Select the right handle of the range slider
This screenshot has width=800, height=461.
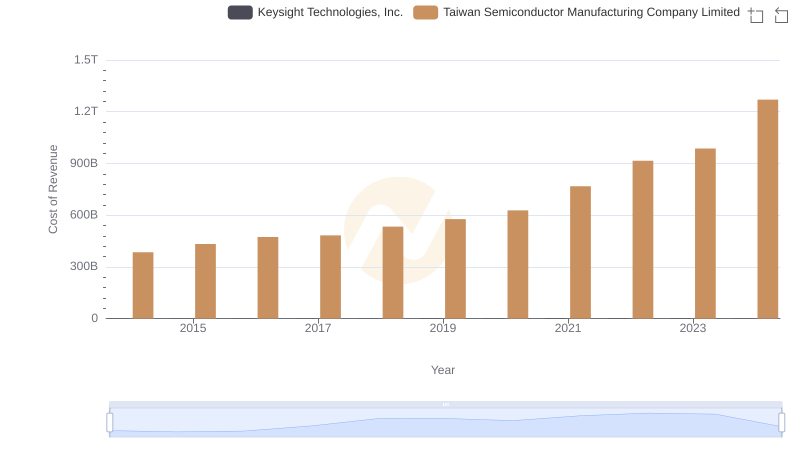[782, 422]
